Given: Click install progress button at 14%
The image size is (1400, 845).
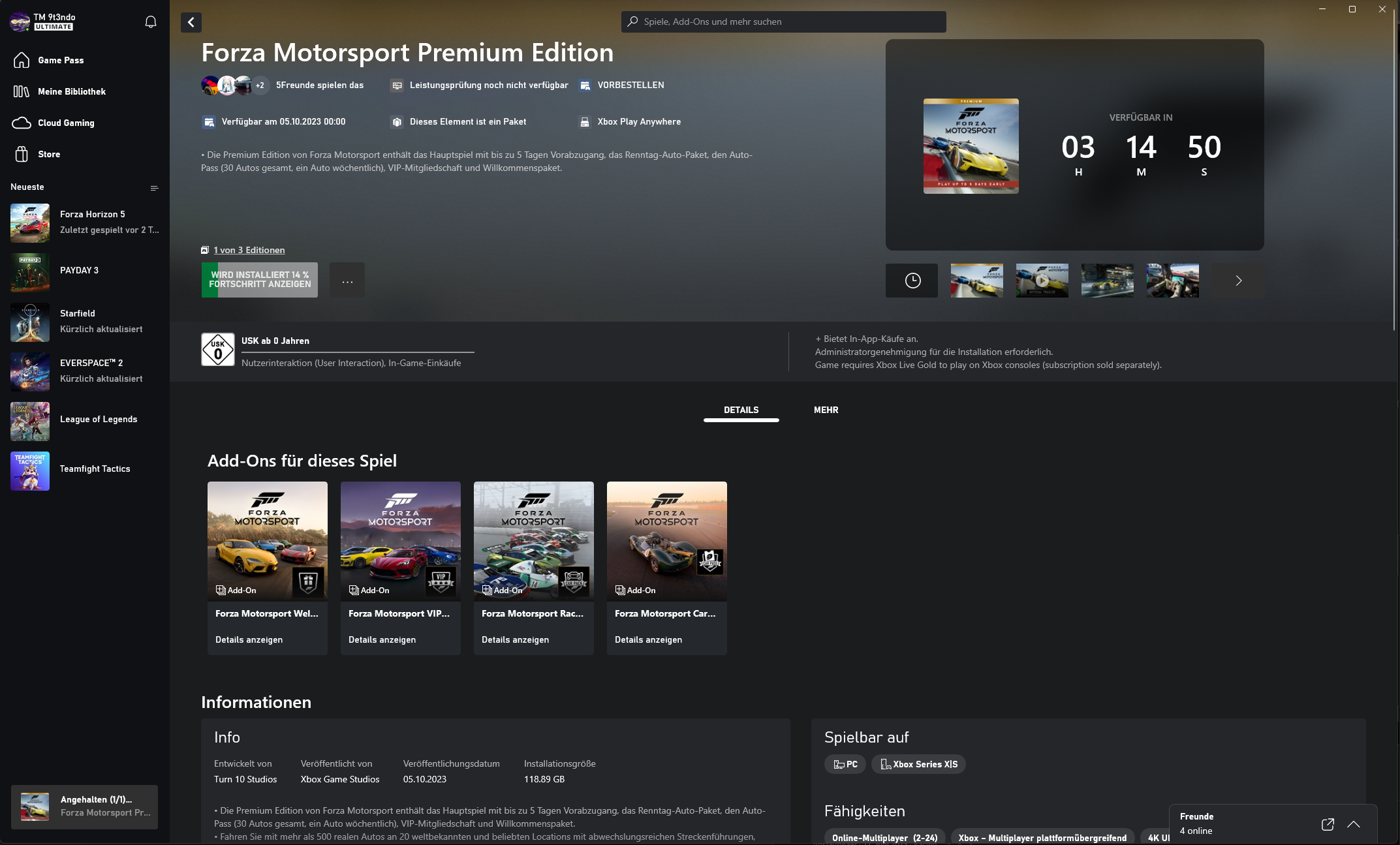Looking at the screenshot, I should click(260, 279).
